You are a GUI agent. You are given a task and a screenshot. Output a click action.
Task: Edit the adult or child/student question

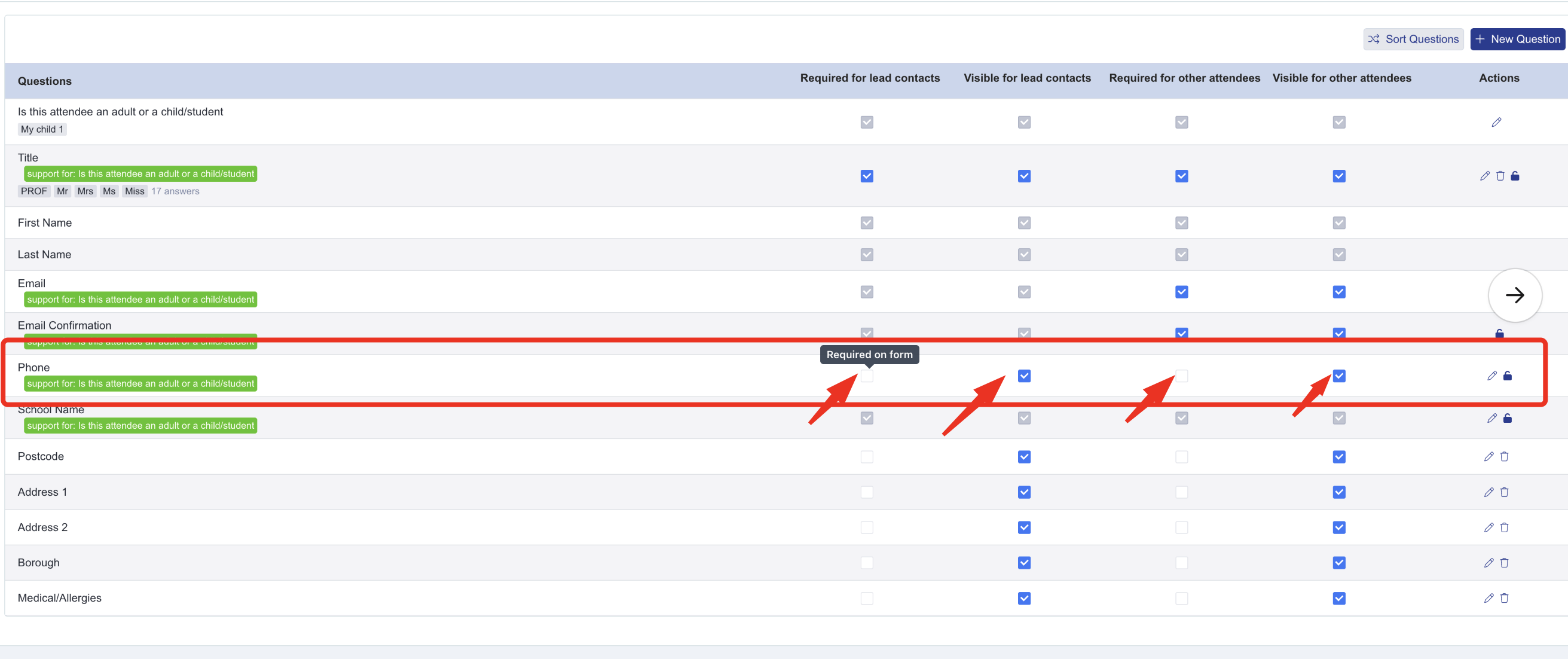[x=1496, y=123]
